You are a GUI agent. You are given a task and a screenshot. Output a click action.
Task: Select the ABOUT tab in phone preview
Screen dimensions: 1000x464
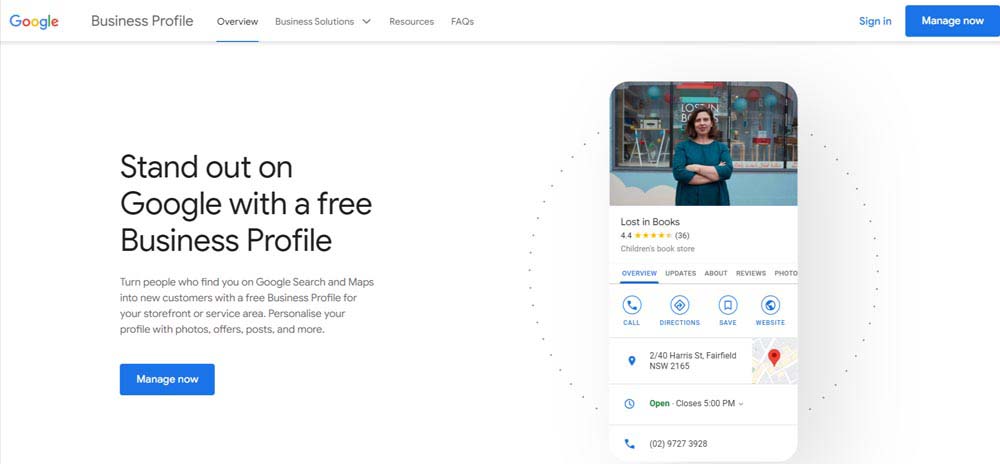(716, 273)
